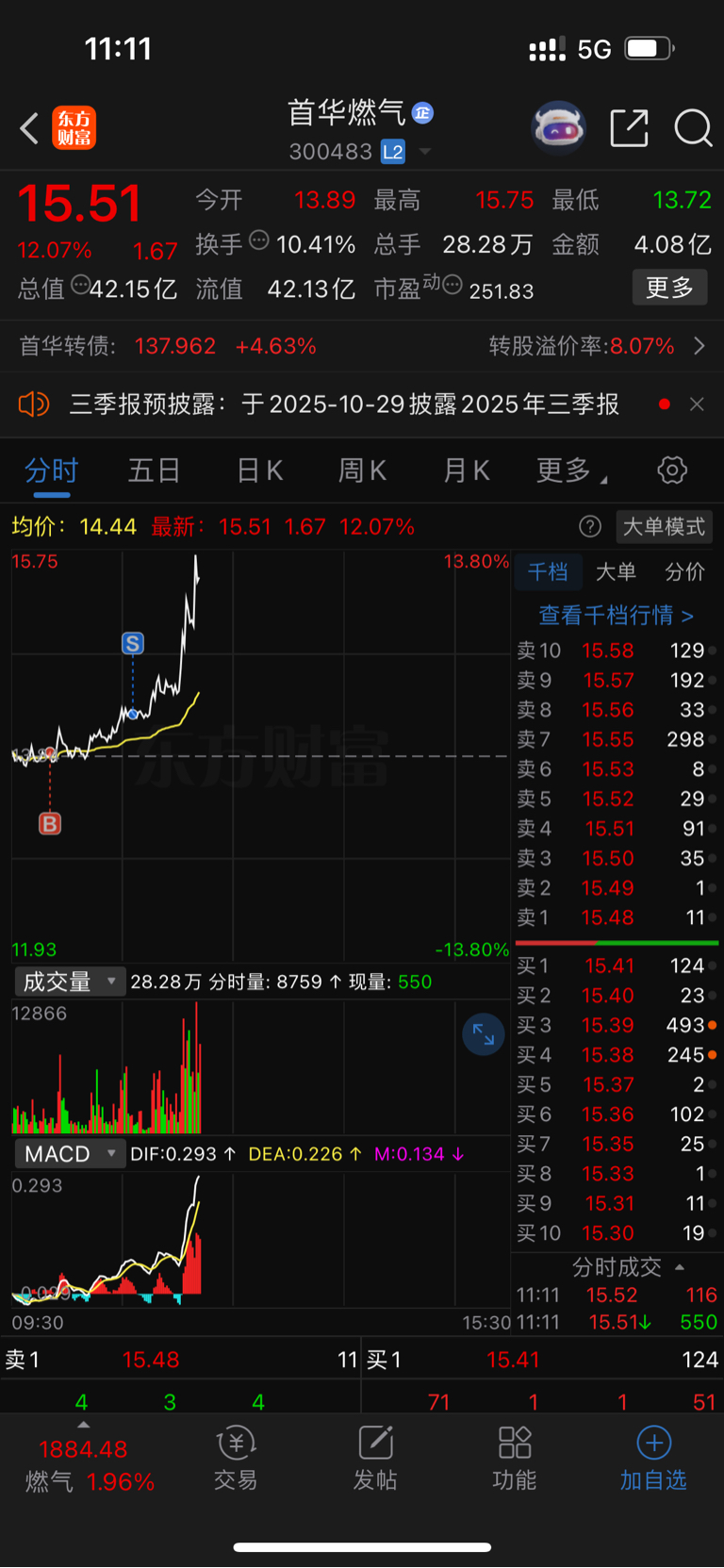
Task: Dismiss the 三季报 notice with X
Action: [x=697, y=404]
